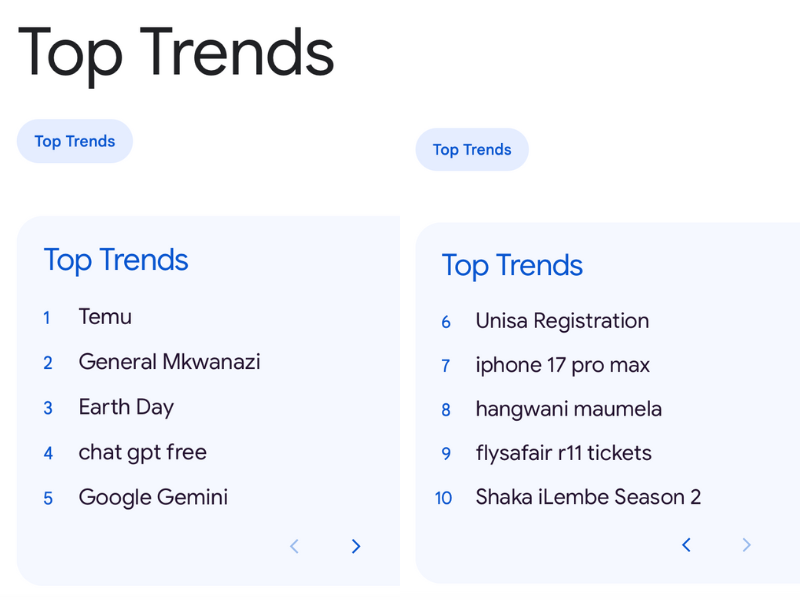Click the right Top Trends pill chip
The height and width of the screenshot is (600, 800).
click(x=472, y=149)
